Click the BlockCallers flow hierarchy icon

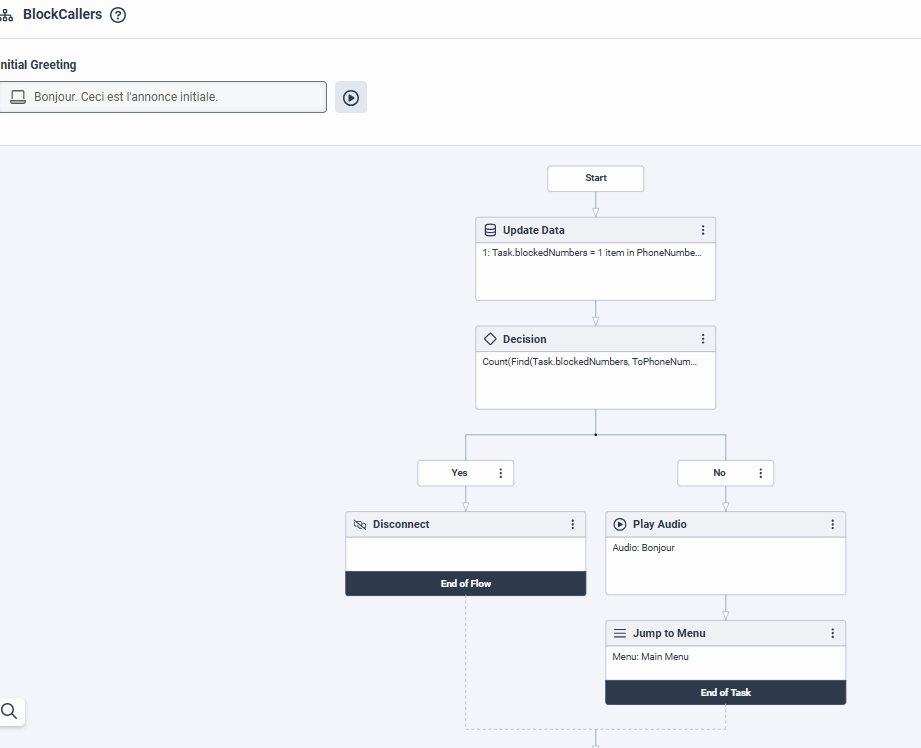6,15
